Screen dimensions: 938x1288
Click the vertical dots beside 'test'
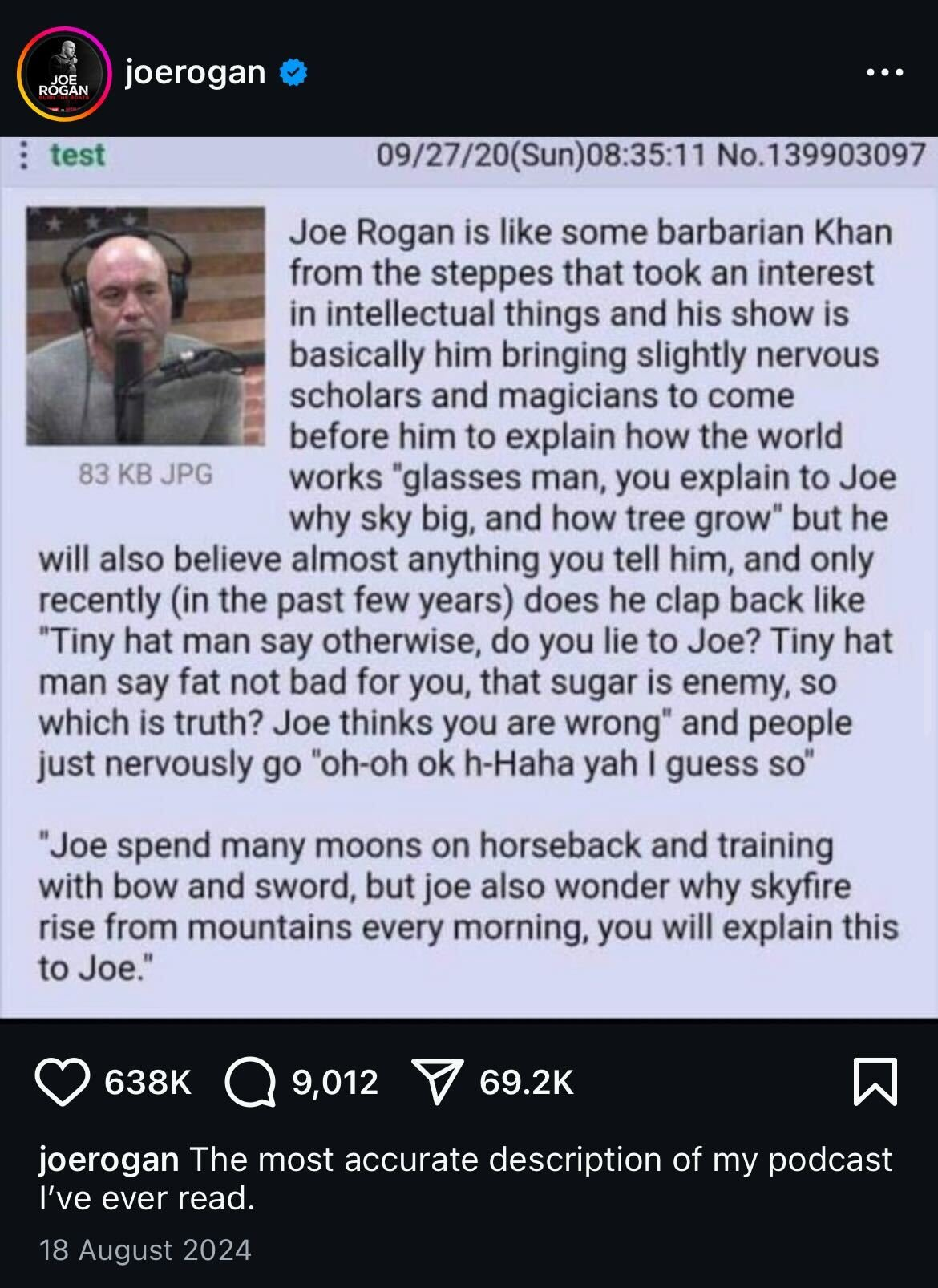click(x=24, y=156)
